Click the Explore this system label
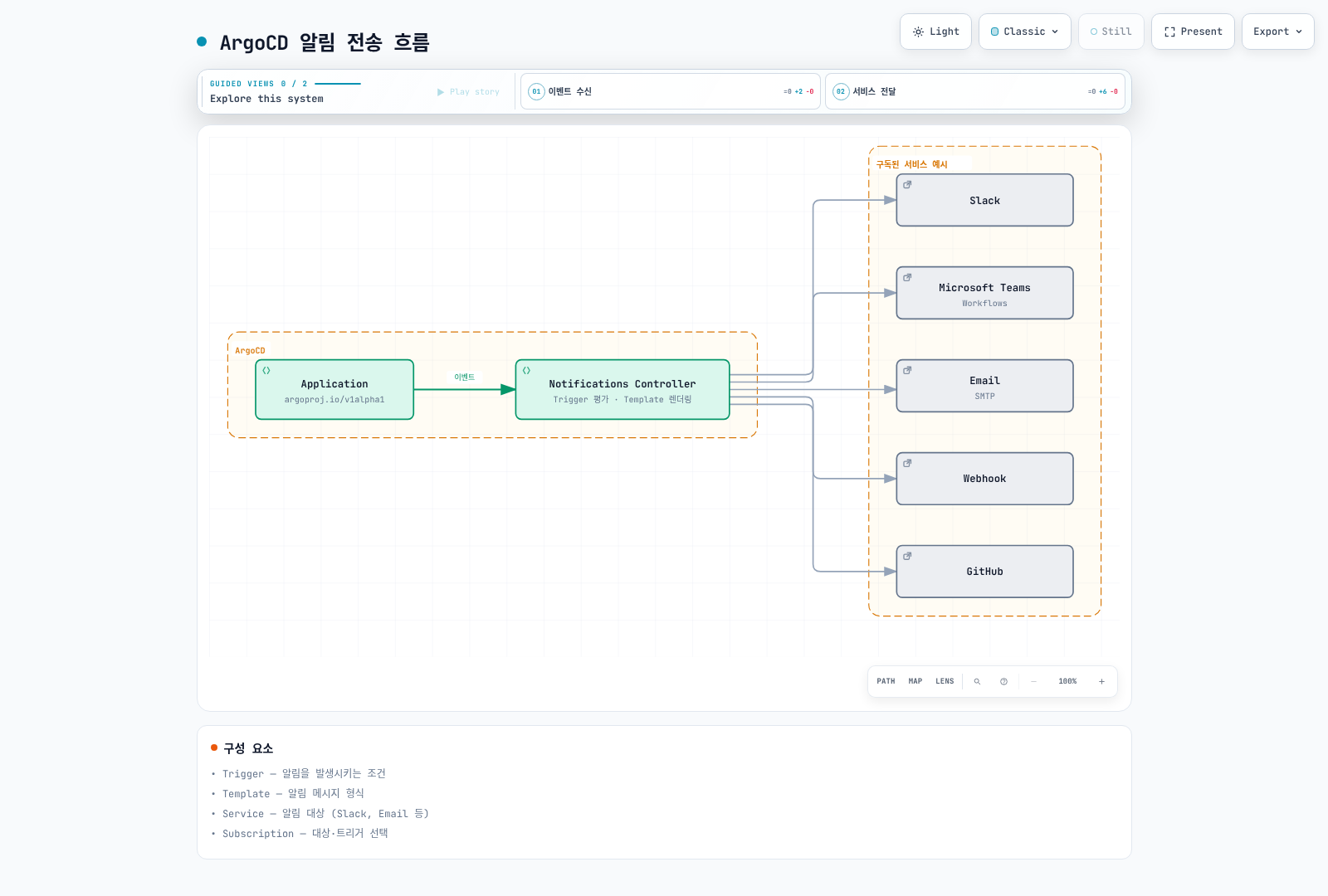The width and height of the screenshot is (1328, 896). tap(266, 99)
